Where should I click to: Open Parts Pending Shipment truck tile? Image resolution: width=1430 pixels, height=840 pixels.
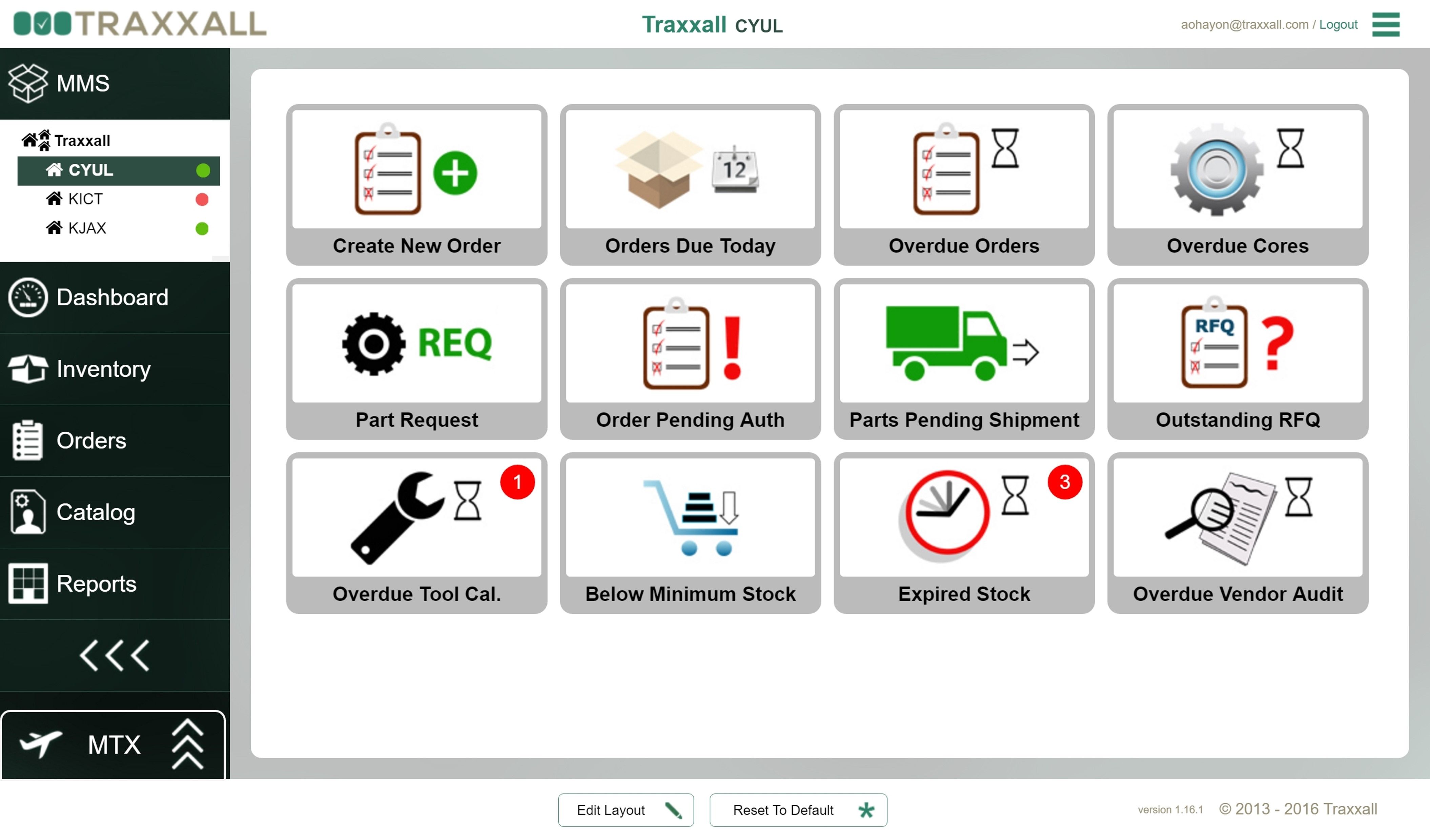tap(963, 358)
